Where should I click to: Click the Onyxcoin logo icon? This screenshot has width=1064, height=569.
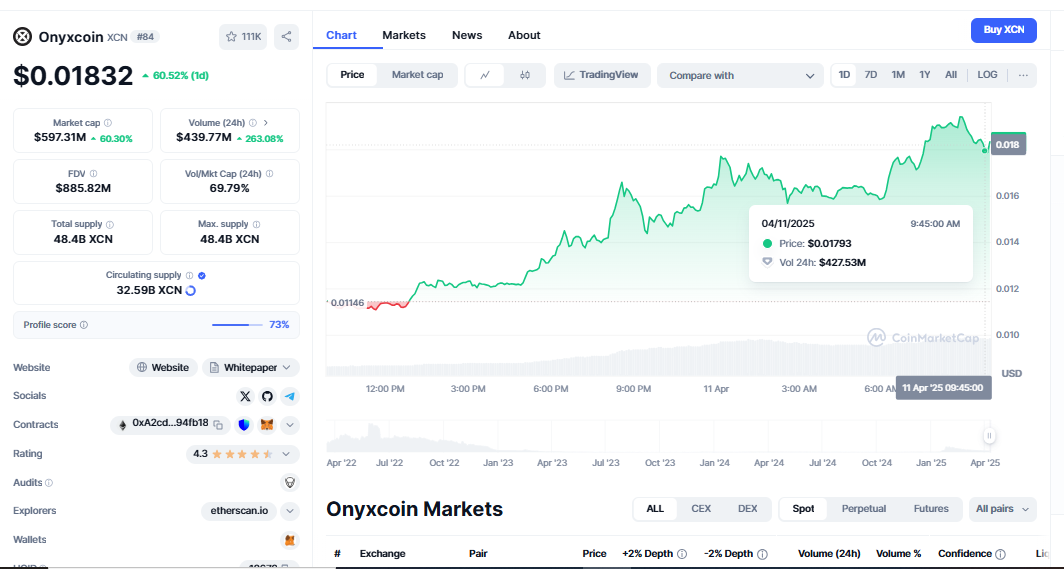tap(22, 37)
